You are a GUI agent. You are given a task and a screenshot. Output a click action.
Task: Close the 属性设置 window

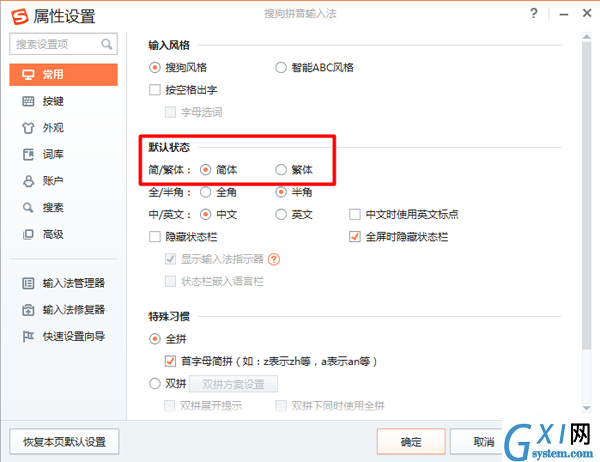point(587,13)
